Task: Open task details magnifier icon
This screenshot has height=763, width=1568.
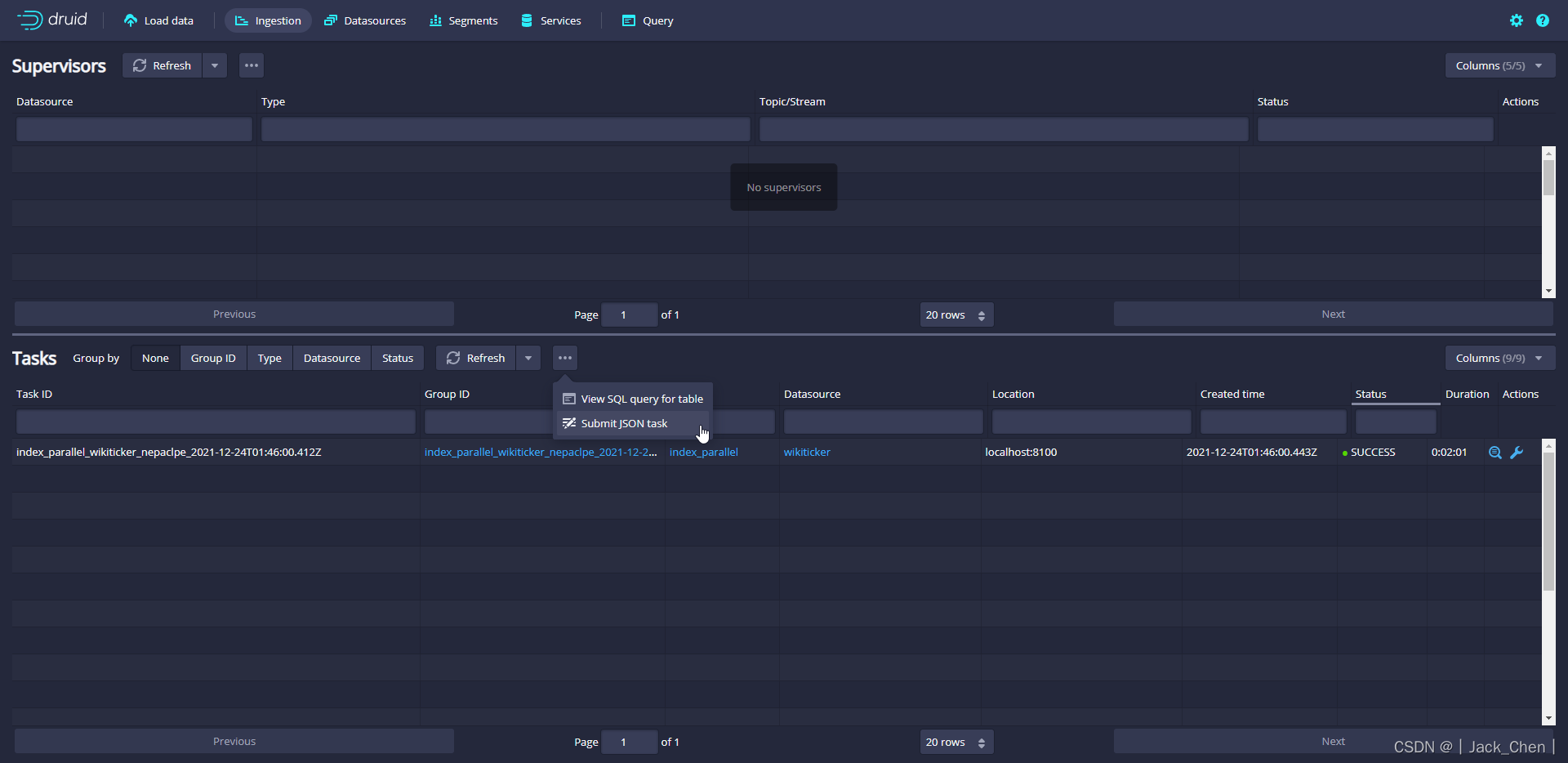Action: [1495, 453]
